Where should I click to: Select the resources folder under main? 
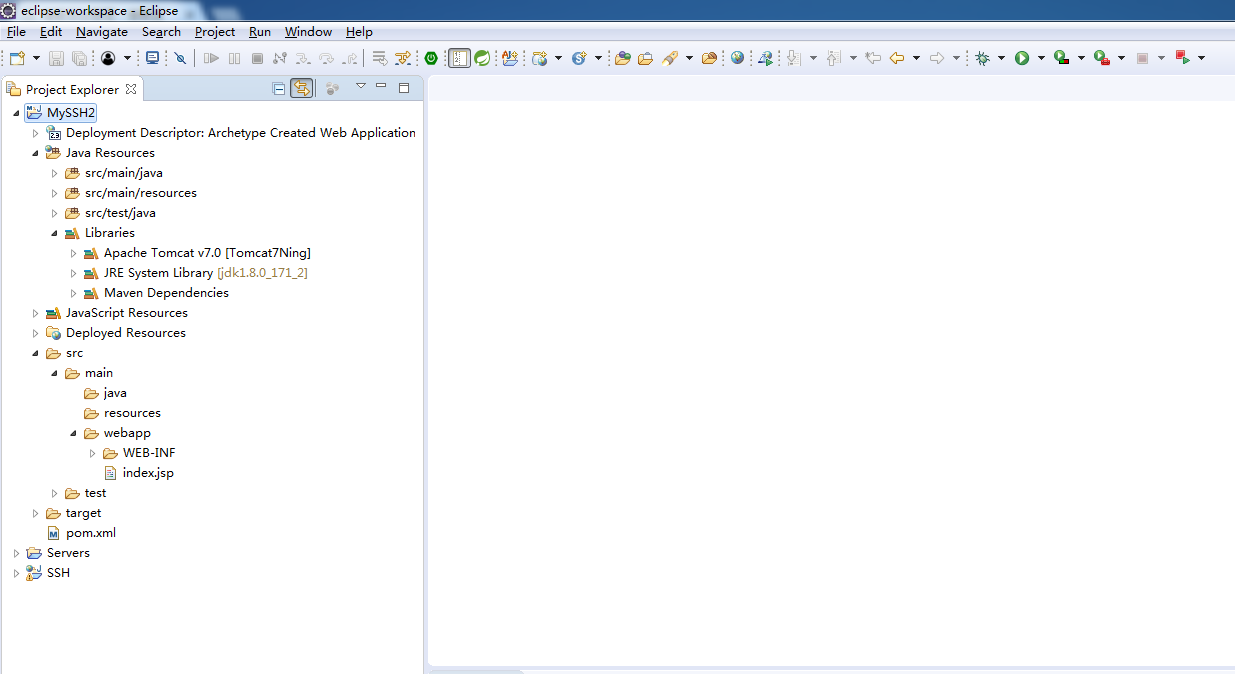pyautogui.click(x=123, y=413)
